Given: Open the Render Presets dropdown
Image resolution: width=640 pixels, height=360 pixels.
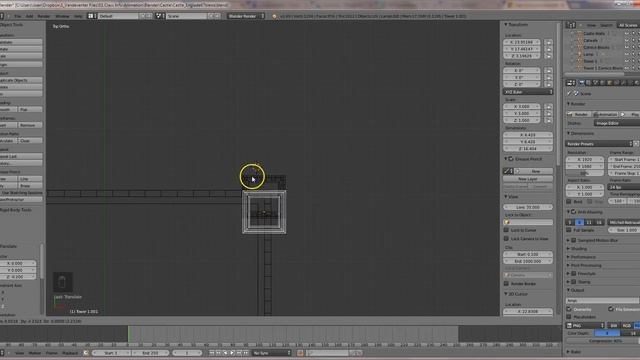Looking at the screenshot, I should click(x=599, y=144).
